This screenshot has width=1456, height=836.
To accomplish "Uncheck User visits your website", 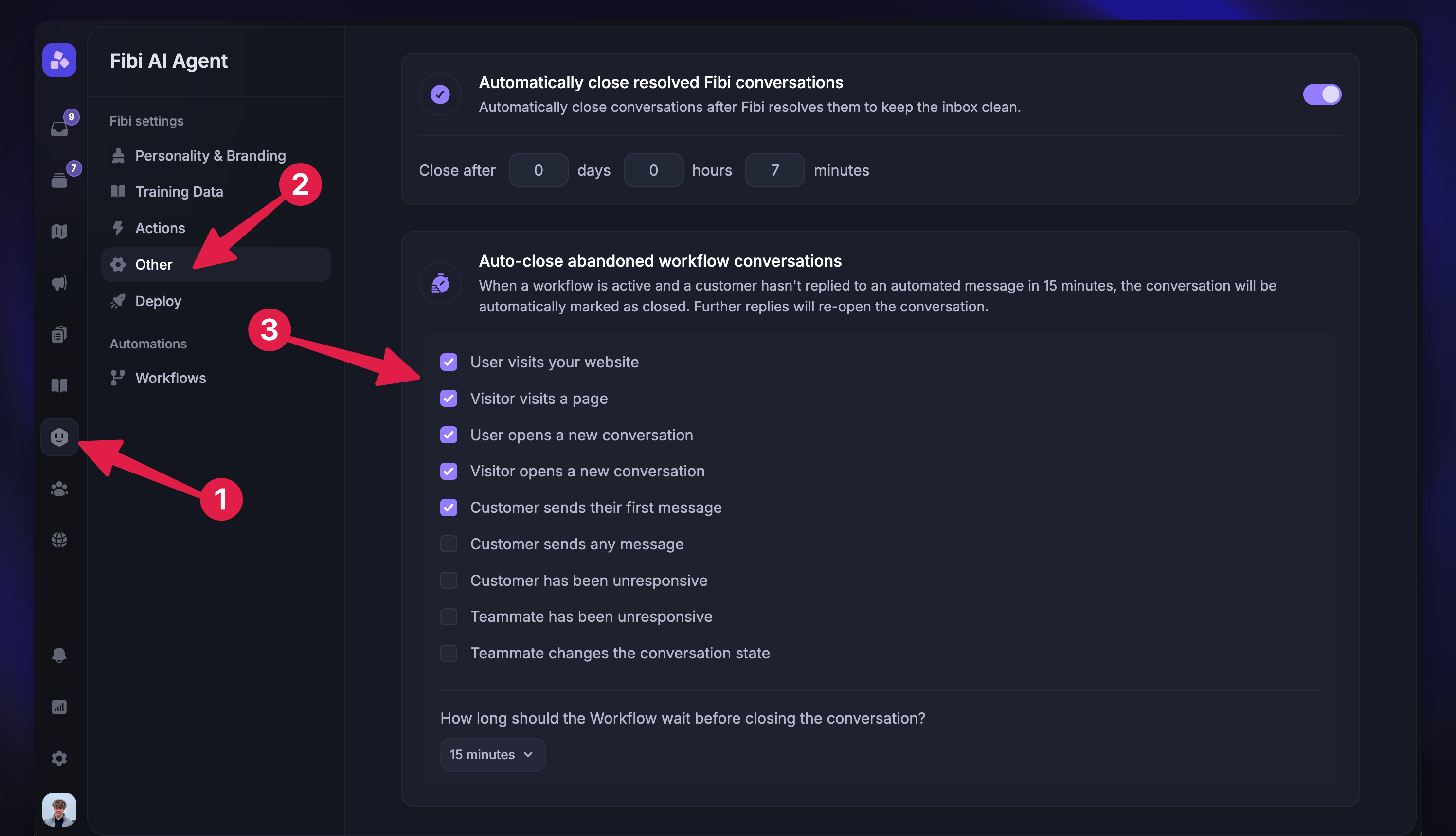I will point(449,362).
